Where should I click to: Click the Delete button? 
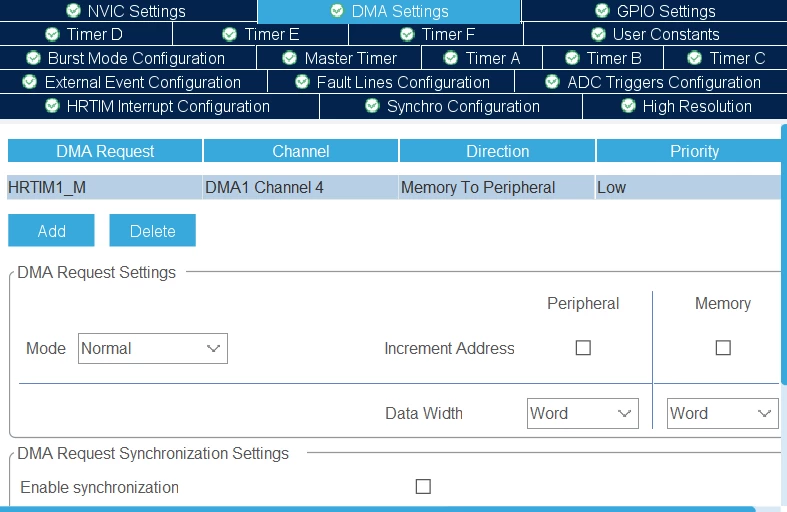153,230
